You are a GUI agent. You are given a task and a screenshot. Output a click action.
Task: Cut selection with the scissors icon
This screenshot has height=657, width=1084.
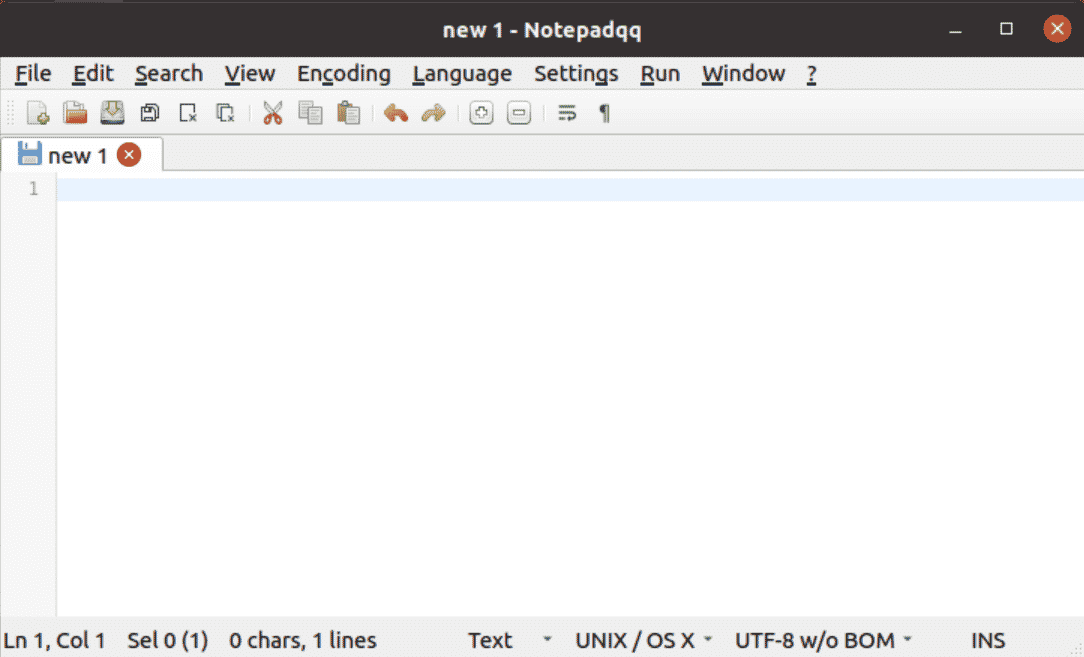pos(272,113)
